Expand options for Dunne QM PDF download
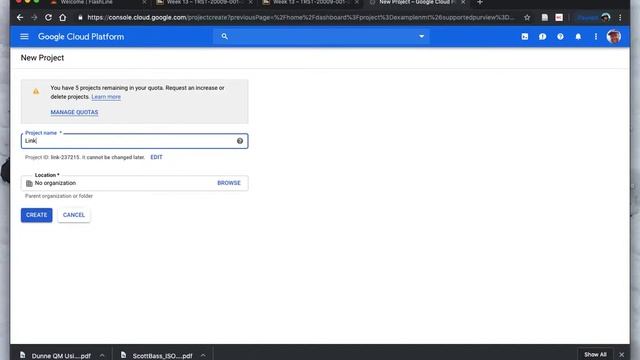 [102, 356]
